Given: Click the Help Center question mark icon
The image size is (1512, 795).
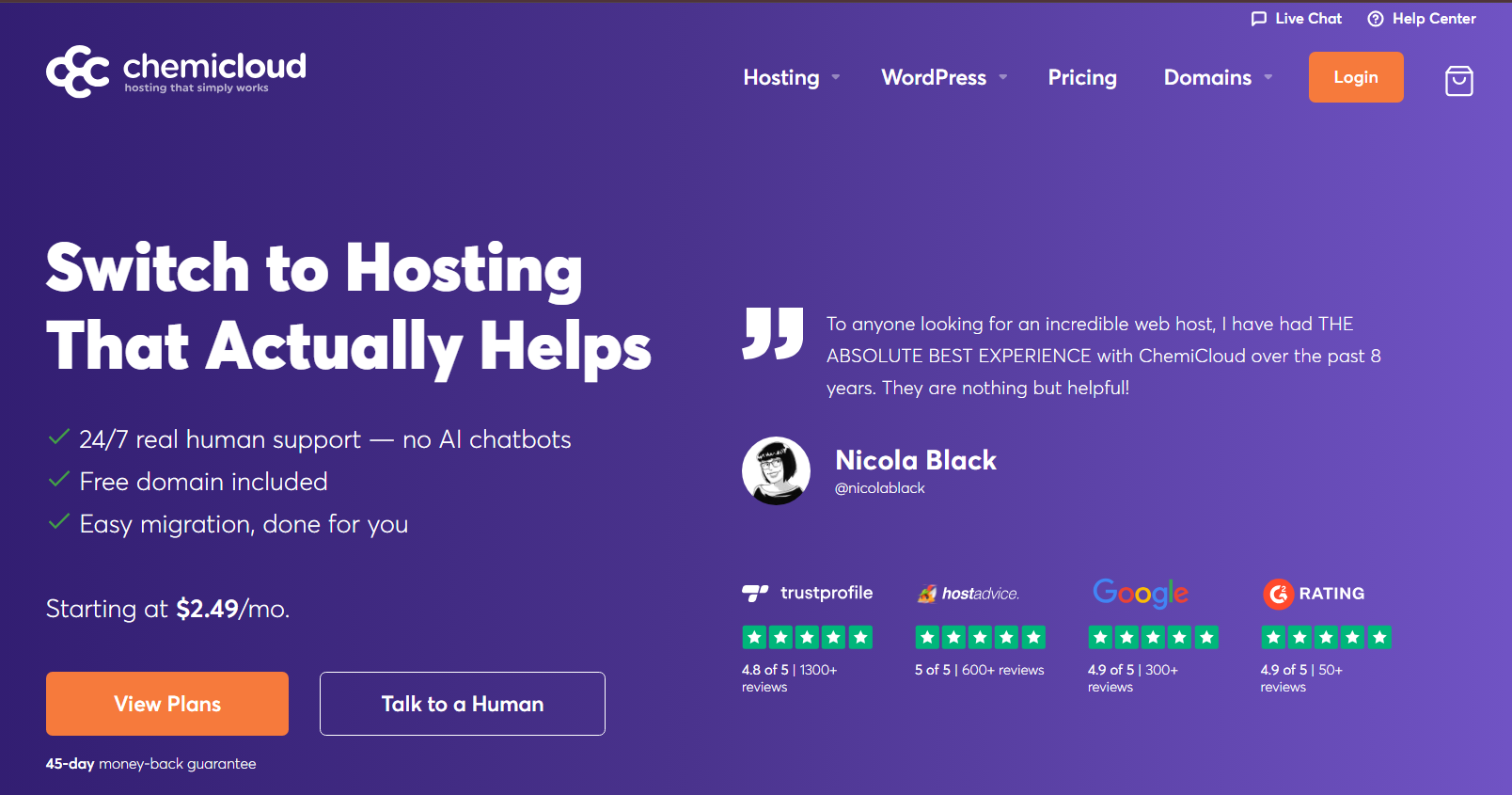Looking at the screenshot, I should pos(1376,19).
